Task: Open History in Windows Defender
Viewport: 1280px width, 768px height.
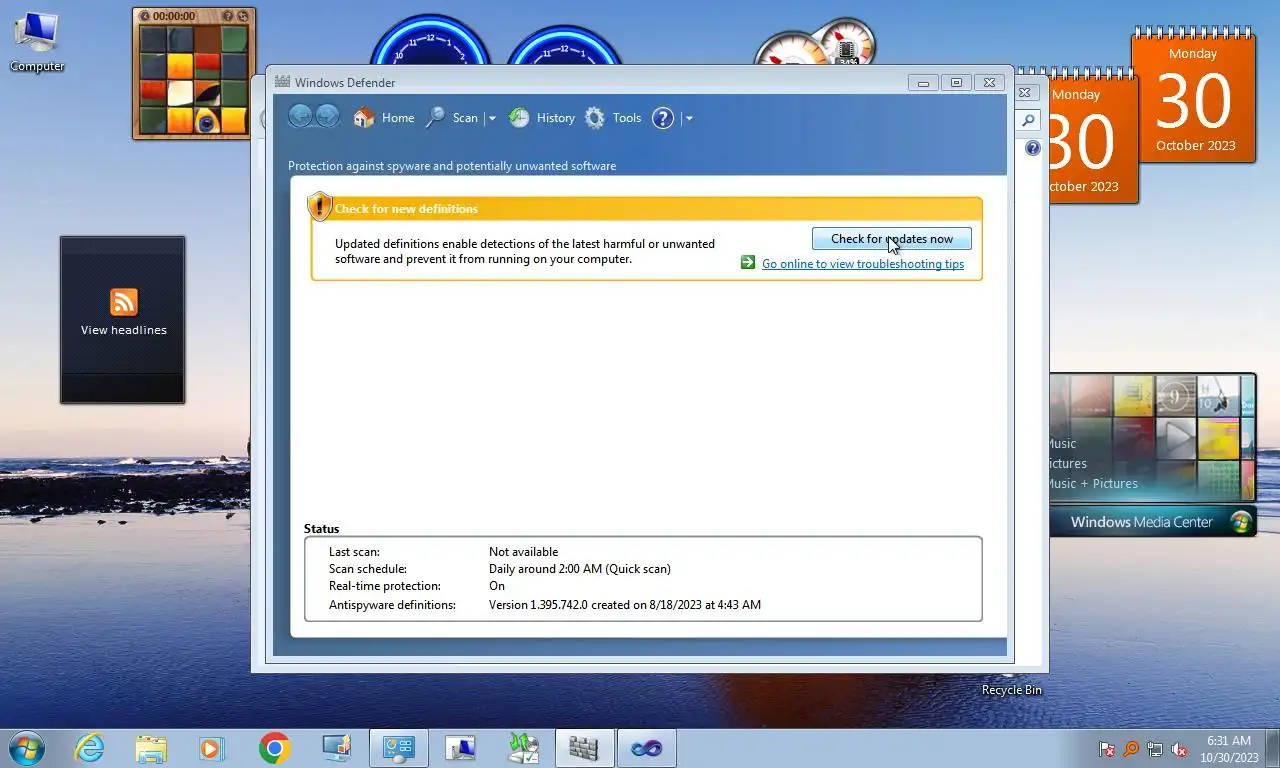Action: tap(542, 118)
